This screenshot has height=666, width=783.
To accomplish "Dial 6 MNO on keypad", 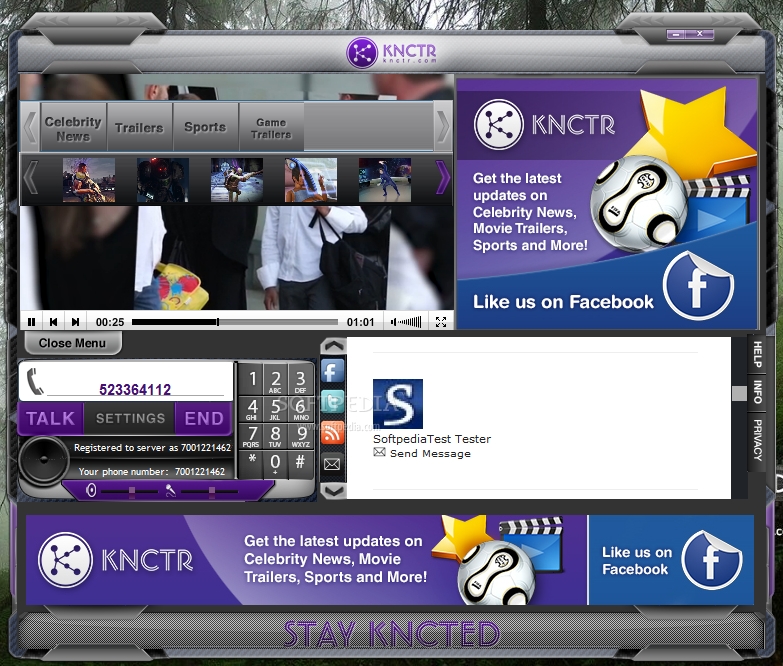I will [301, 408].
